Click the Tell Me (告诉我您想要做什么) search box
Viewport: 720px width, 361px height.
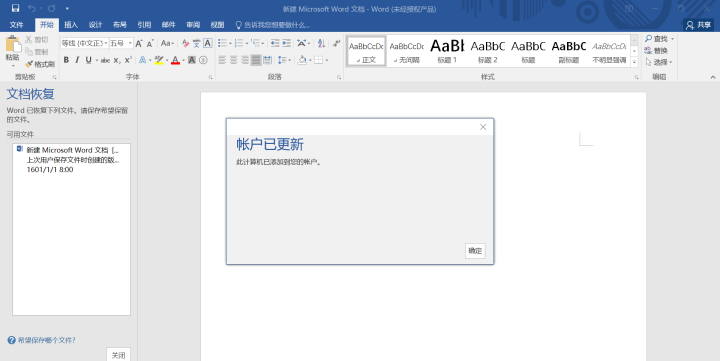(x=273, y=25)
